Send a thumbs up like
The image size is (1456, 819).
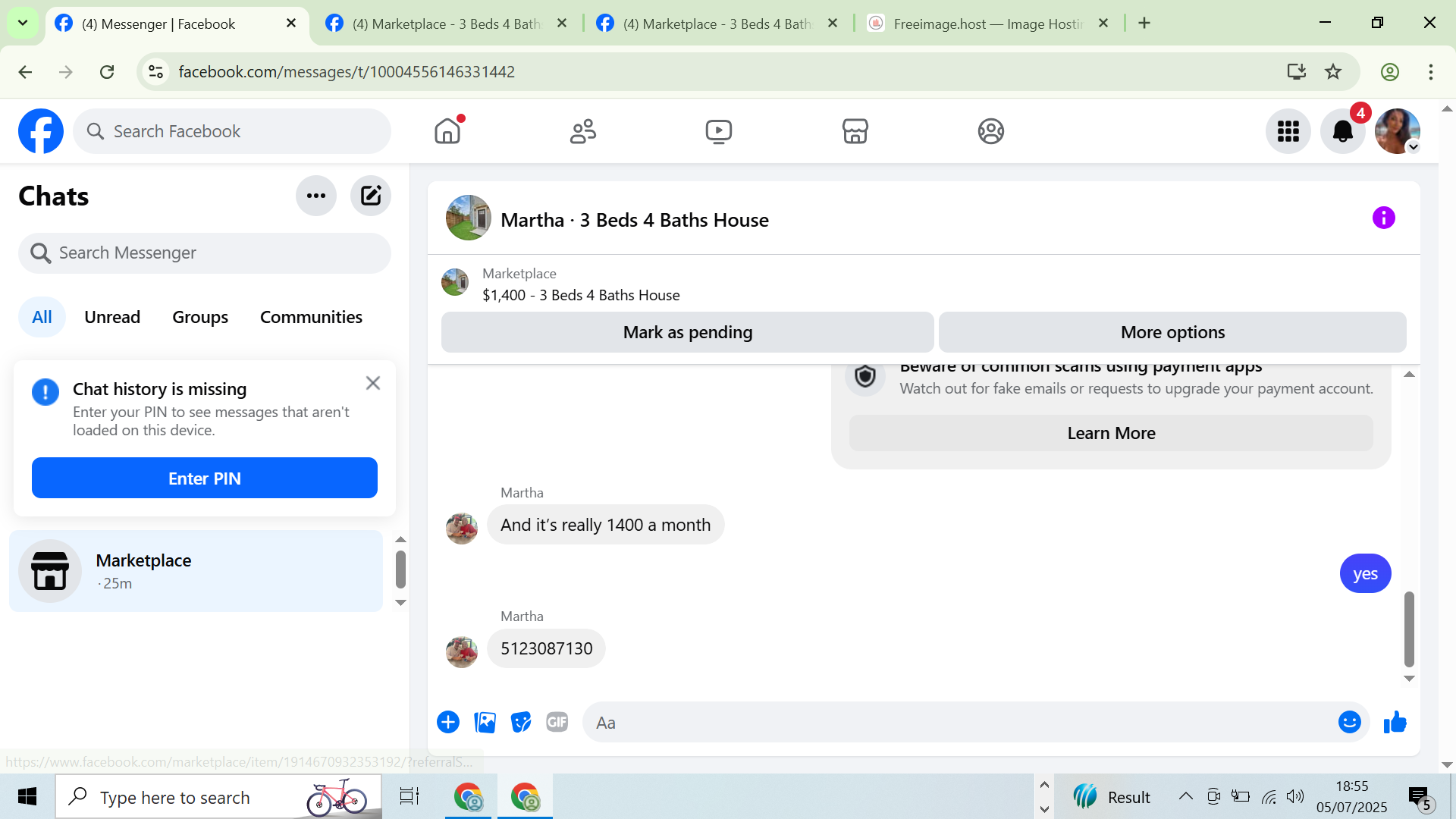(1395, 722)
